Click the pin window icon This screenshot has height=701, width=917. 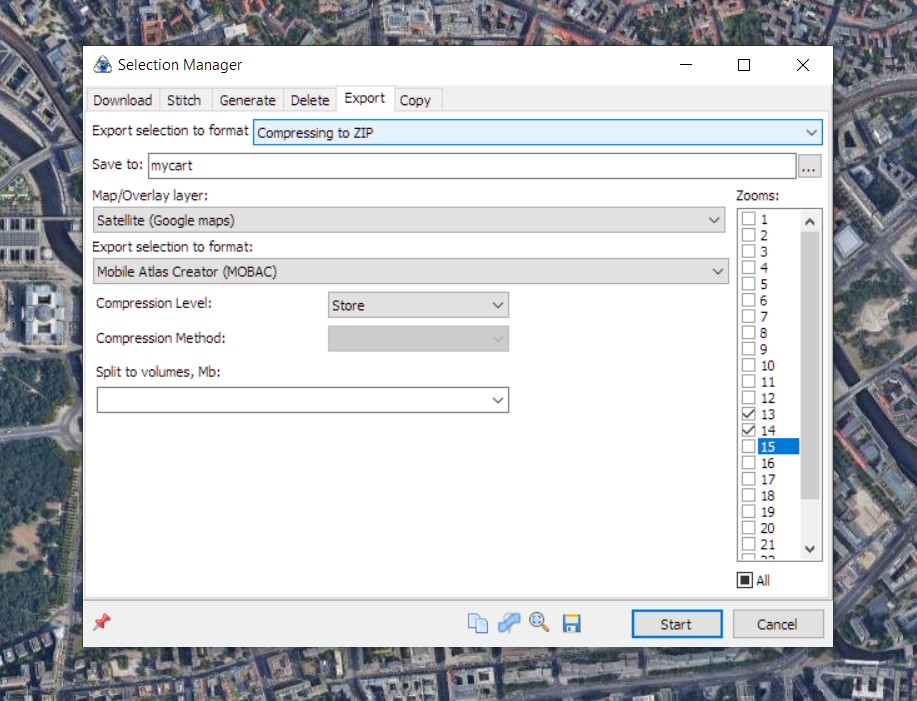[x=101, y=623]
